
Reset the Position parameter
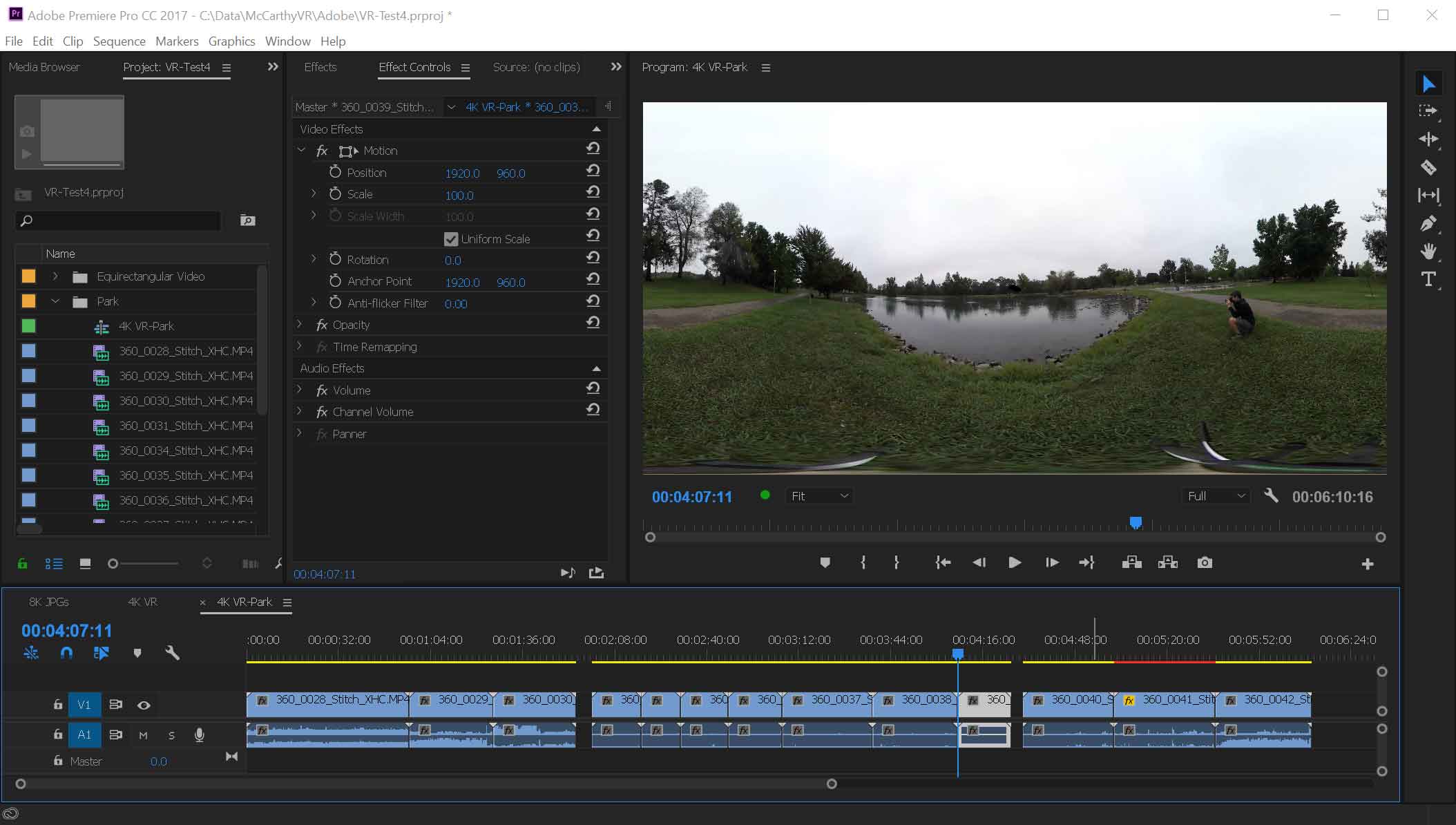(593, 171)
